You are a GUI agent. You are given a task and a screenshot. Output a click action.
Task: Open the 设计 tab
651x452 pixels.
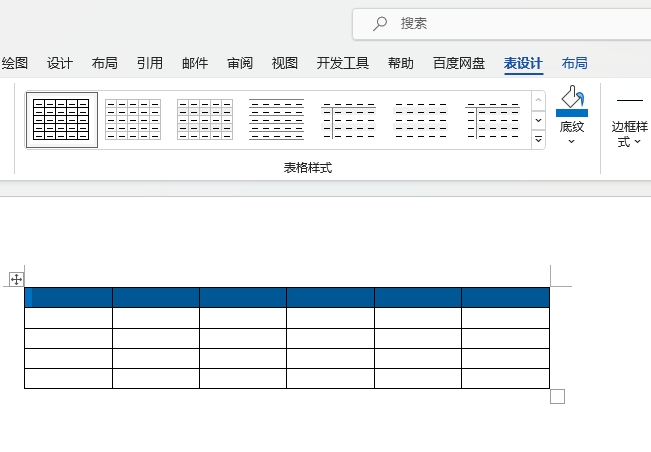click(60, 64)
